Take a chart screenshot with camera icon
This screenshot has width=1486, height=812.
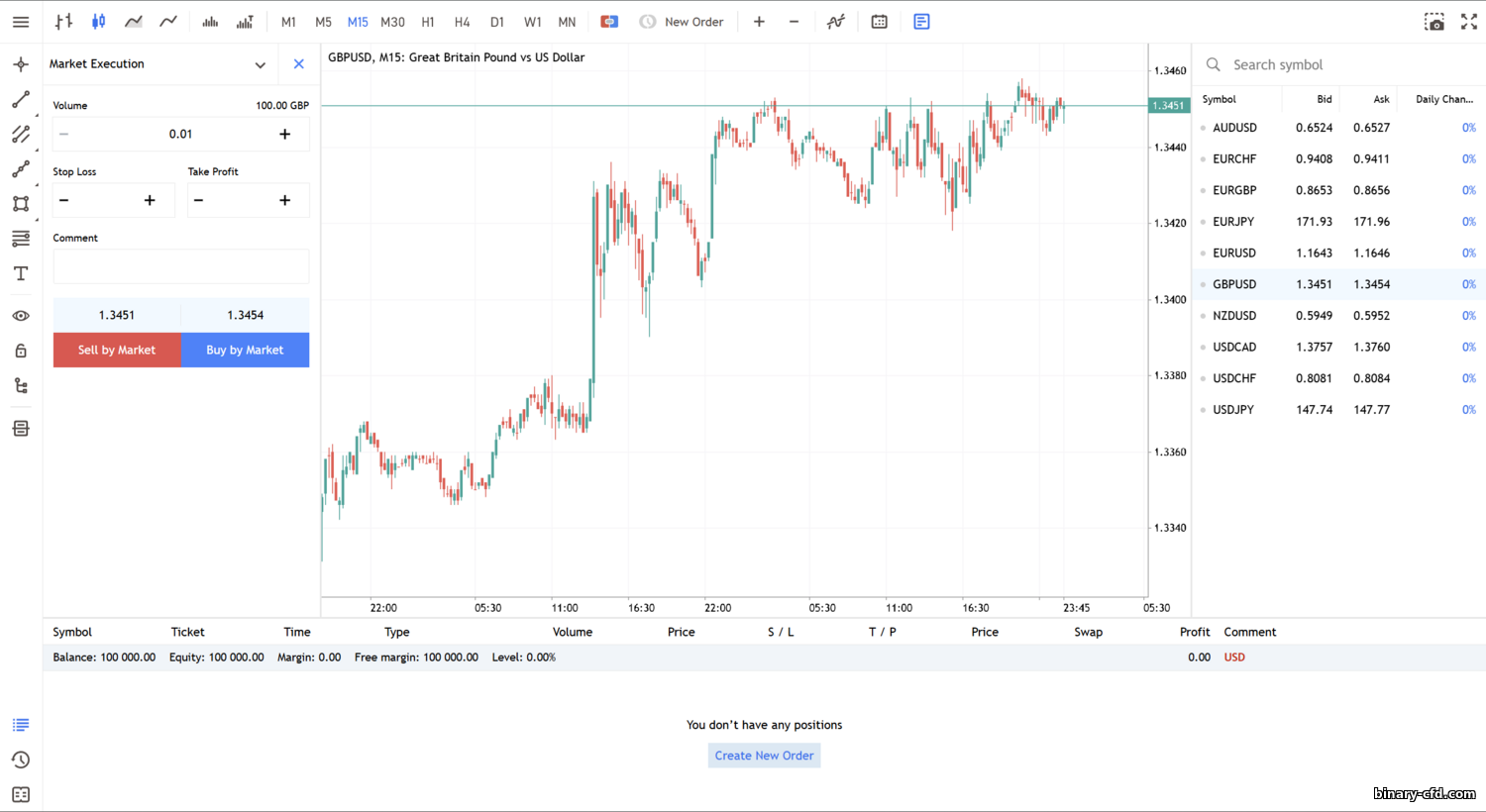tap(1433, 22)
